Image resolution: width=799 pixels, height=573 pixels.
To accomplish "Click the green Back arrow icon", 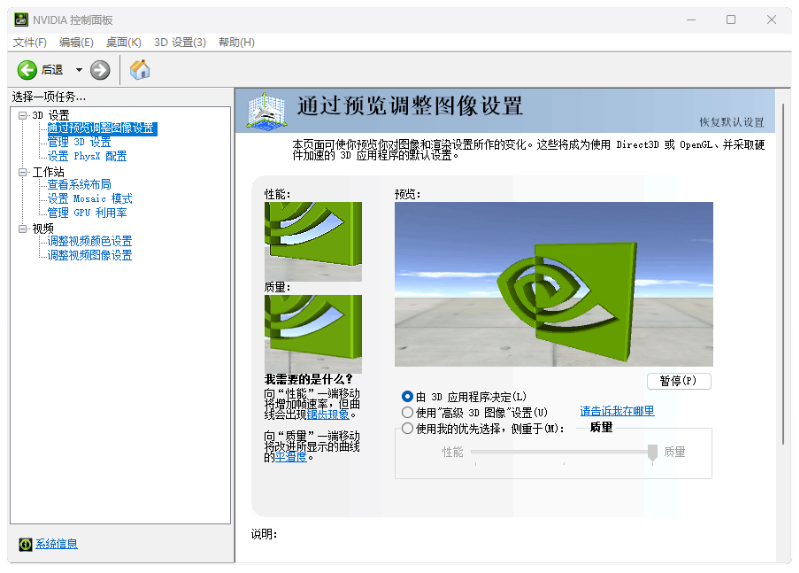I will point(27,70).
